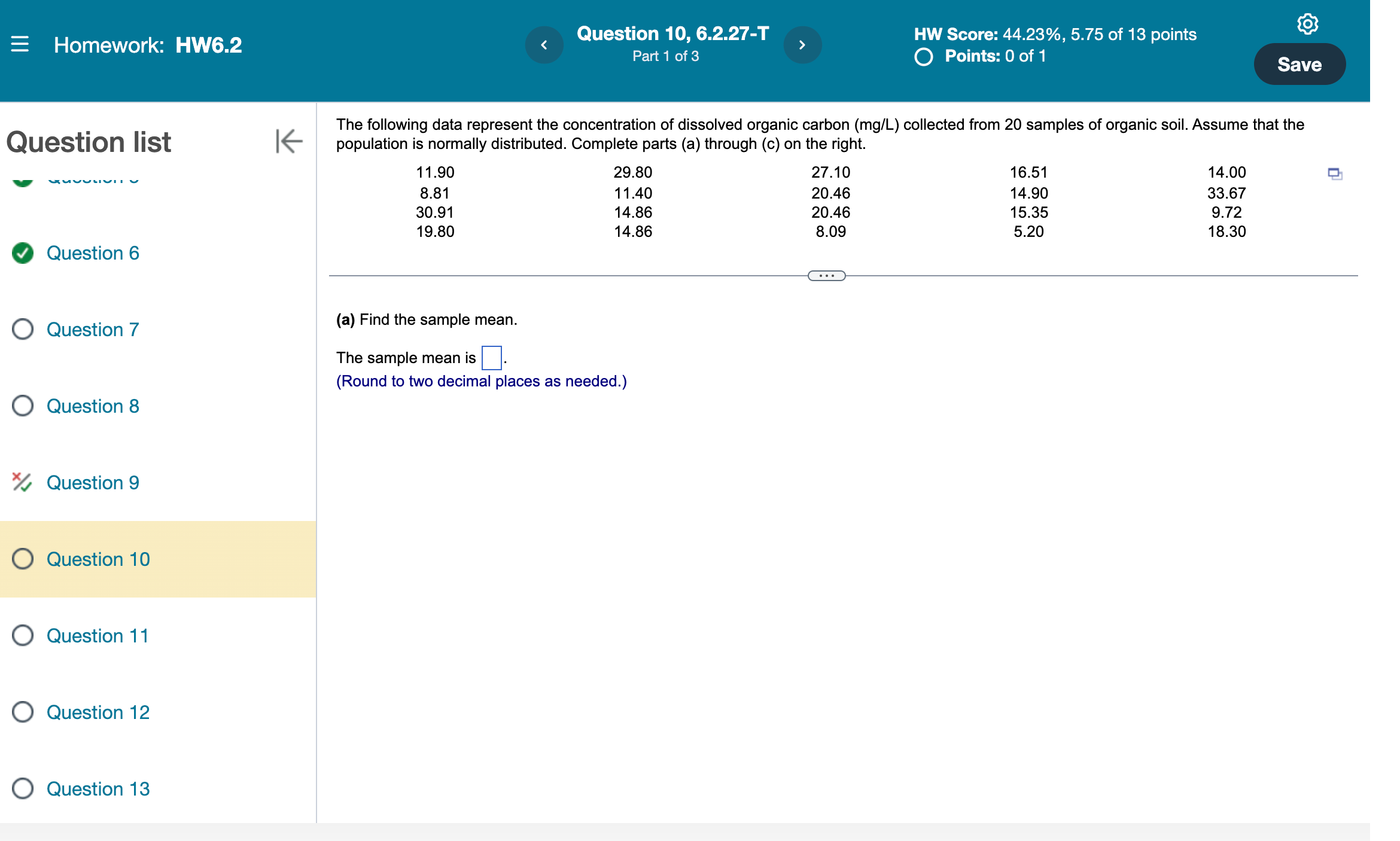Viewport: 1400px width, 841px height.
Task: Open Question 12 from the list
Action: (x=98, y=712)
